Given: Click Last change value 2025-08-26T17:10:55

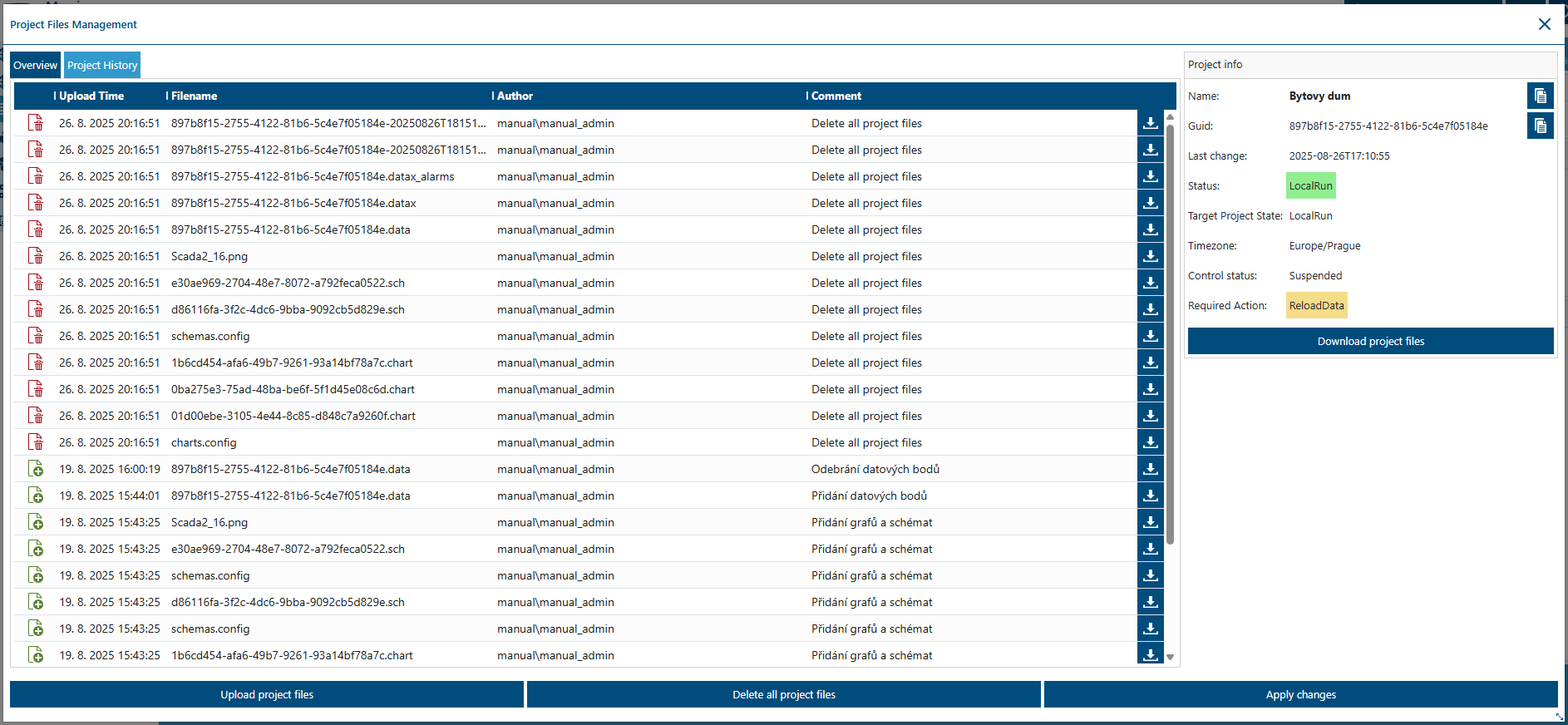Looking at the screenshot, I should tap(1339, 155).
